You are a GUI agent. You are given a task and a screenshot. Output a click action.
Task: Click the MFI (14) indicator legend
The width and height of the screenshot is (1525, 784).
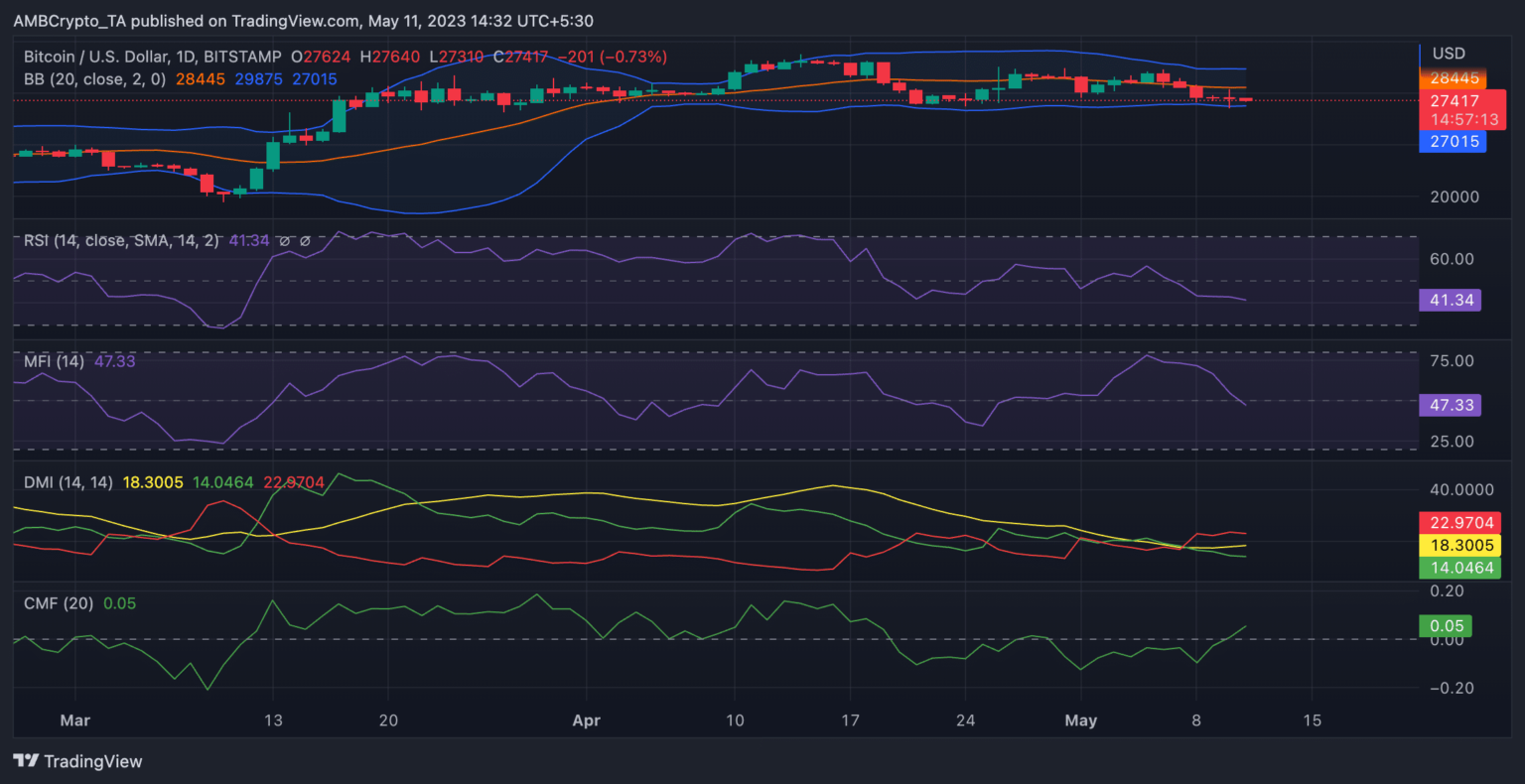point(54,361)
